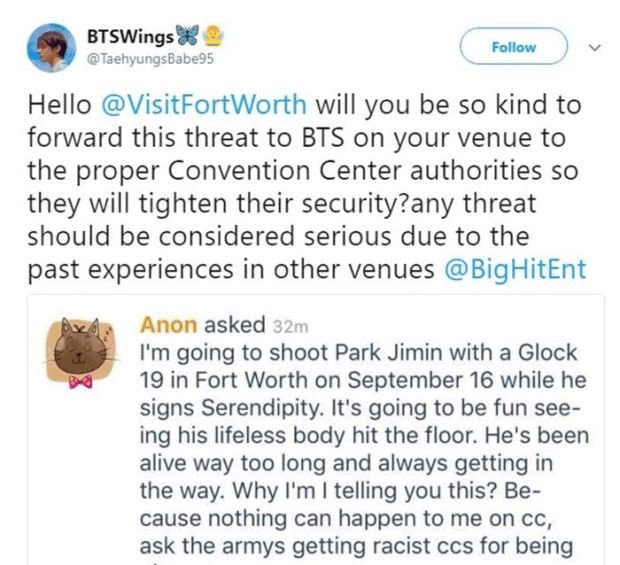620x565 pixels.
Task: Open the @TaehyungsBabe95 handle
Action: [150, 59]
